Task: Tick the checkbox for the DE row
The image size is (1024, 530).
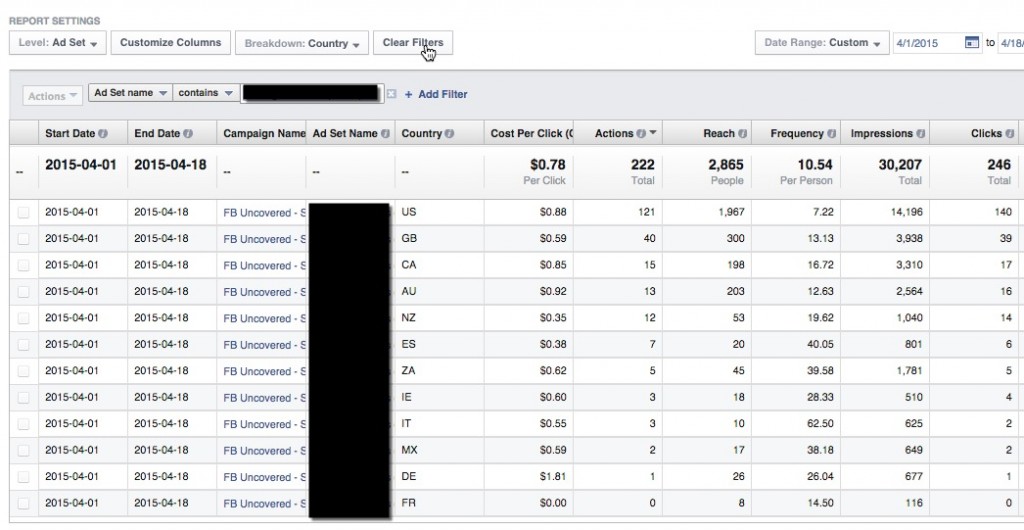Action: click(24, 476)
